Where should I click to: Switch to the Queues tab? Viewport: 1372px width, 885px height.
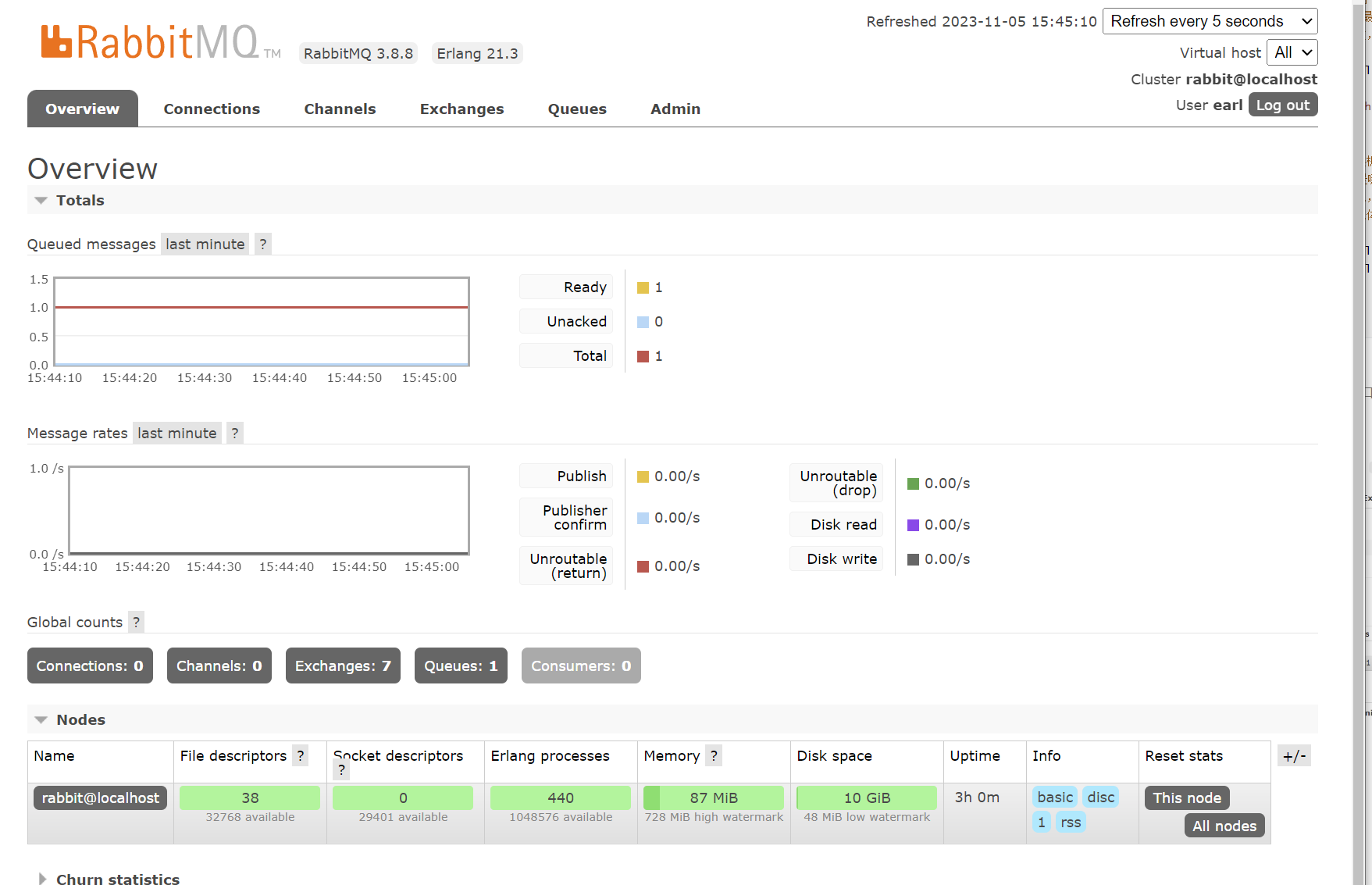coord(577,109)
